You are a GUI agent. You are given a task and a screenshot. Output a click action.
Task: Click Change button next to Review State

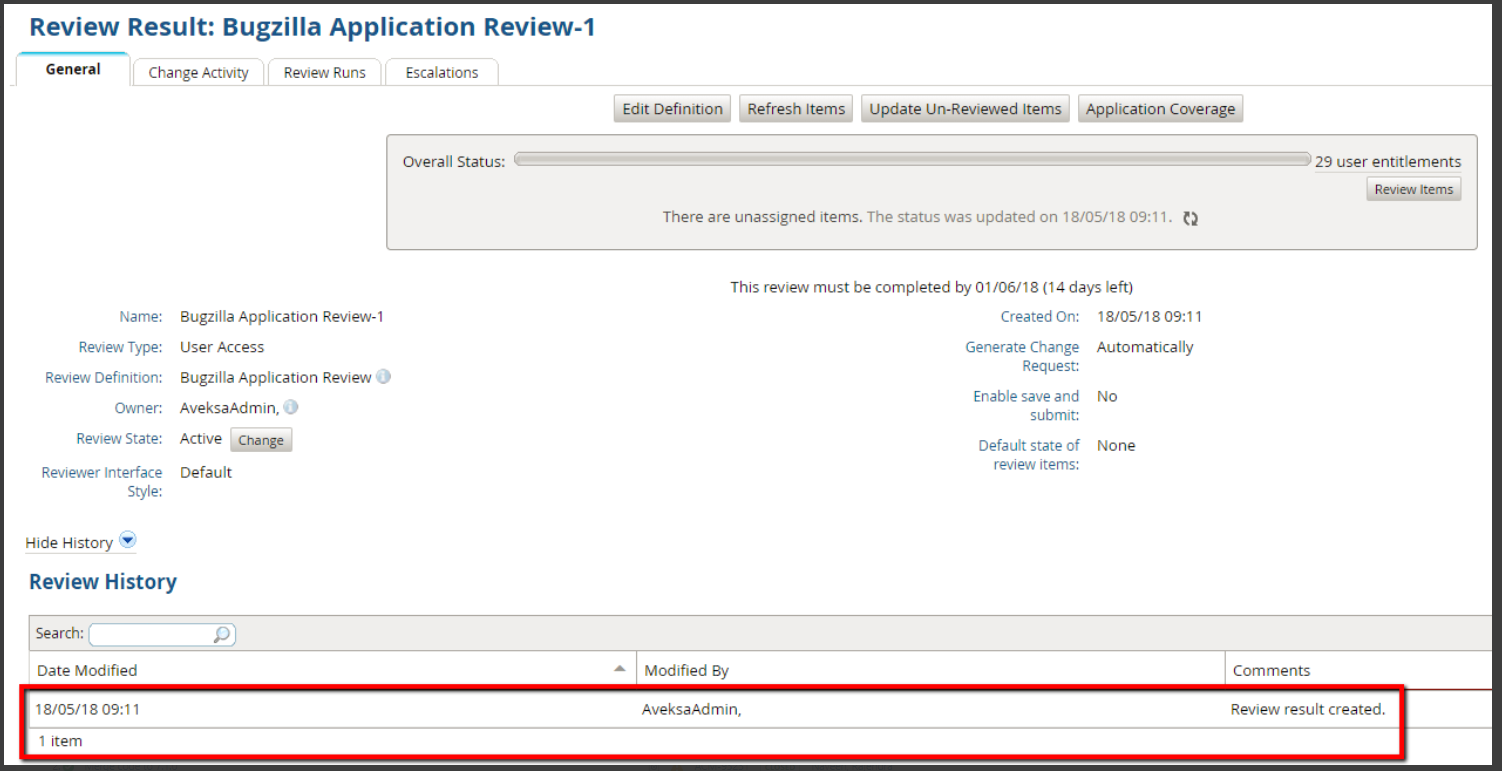(261, 440)
